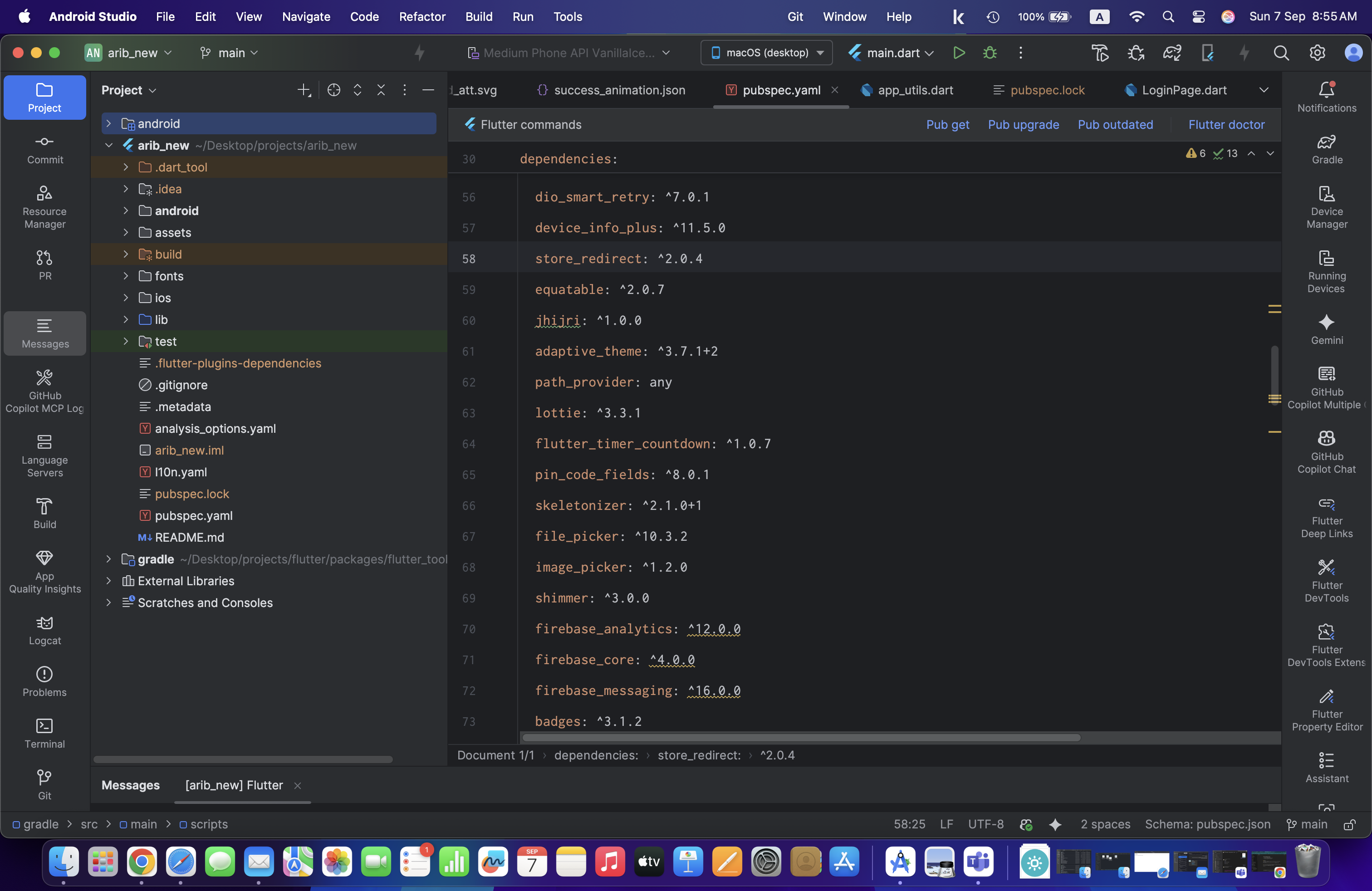Toggle the Messages tool window button
This screenshot has width=1372, height=891.
(x=45, y=333)
